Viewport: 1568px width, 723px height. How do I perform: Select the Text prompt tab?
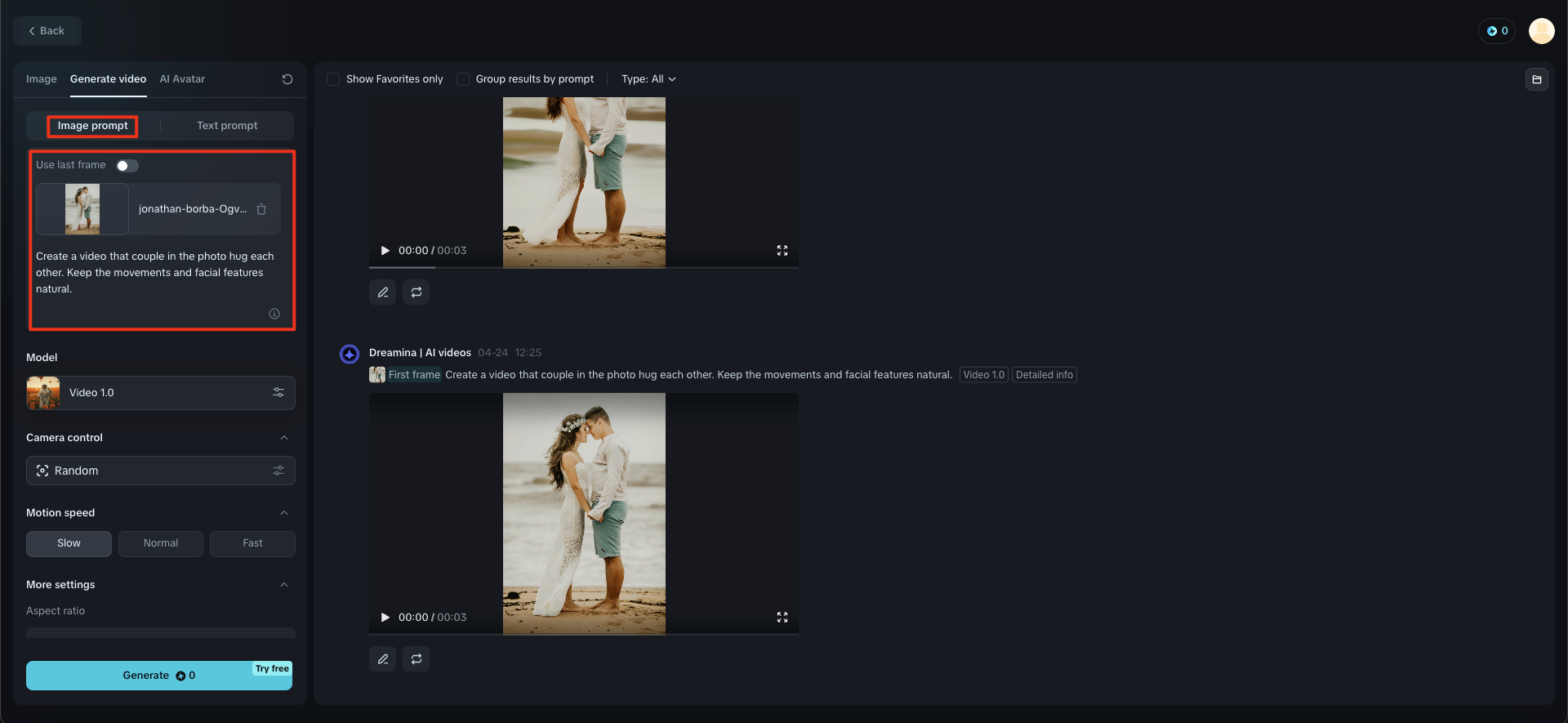coord(227,126)
